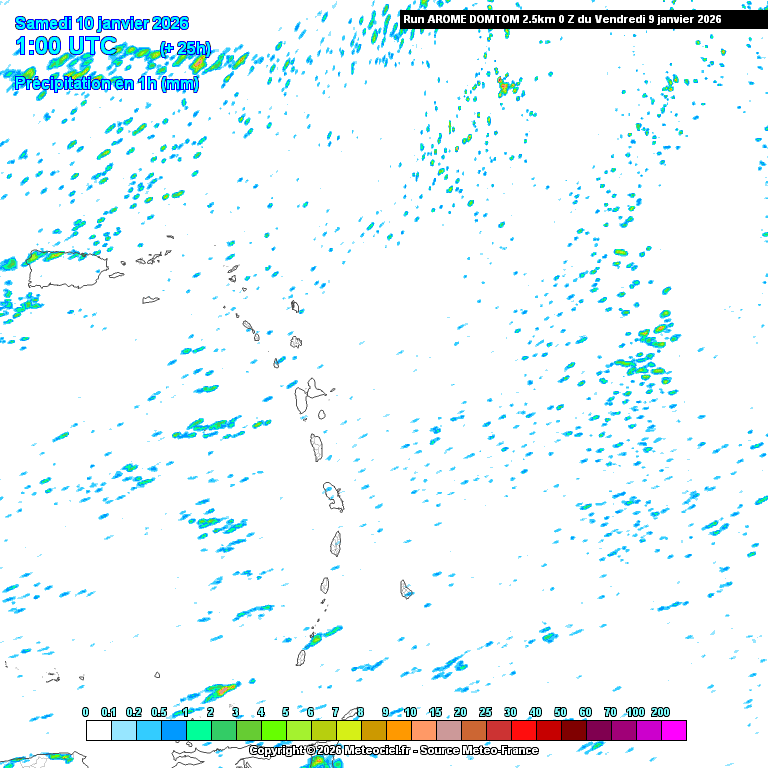
Task: Click Grenada island near the bottom
Action: click(x=300, y=658)
